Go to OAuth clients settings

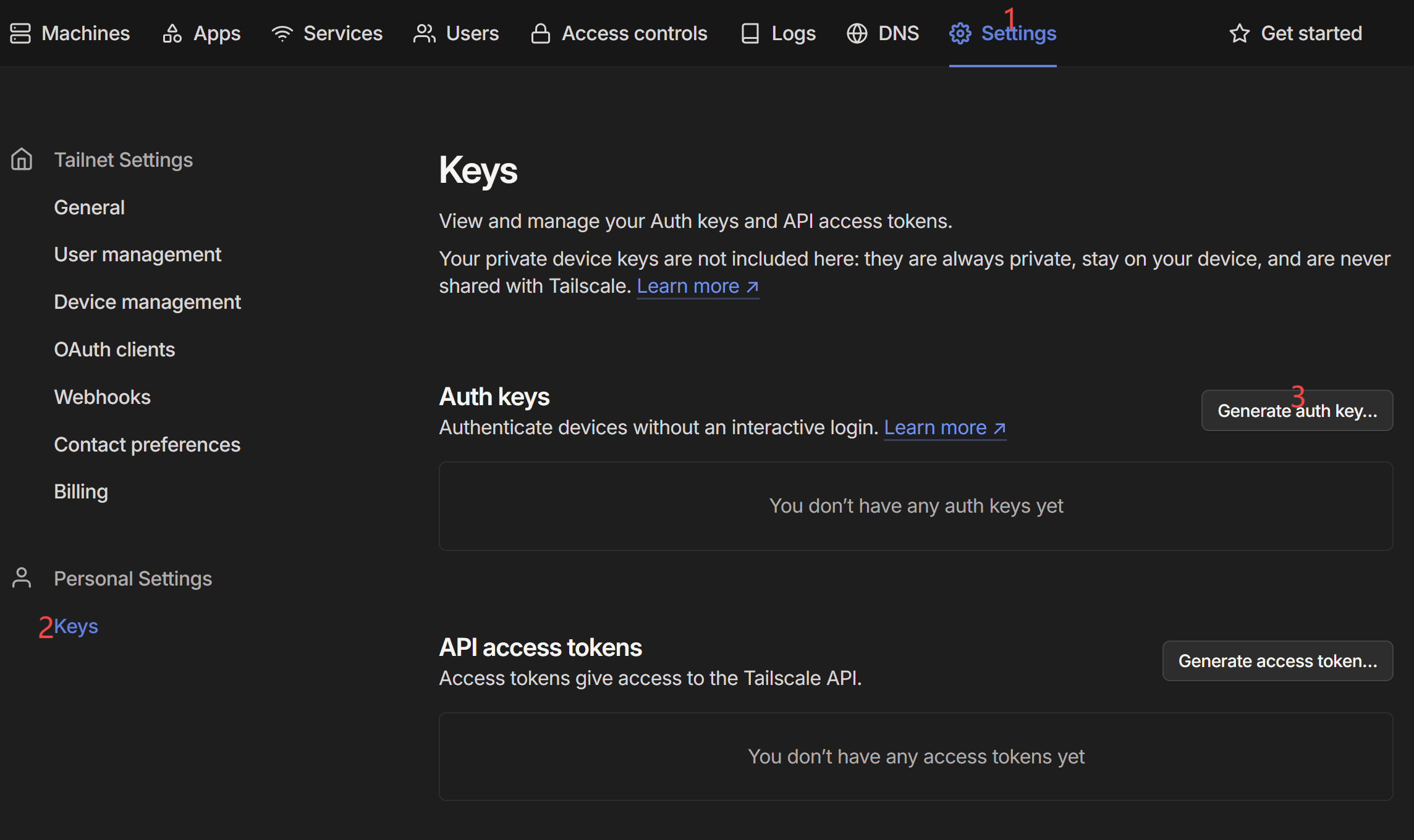114,350
